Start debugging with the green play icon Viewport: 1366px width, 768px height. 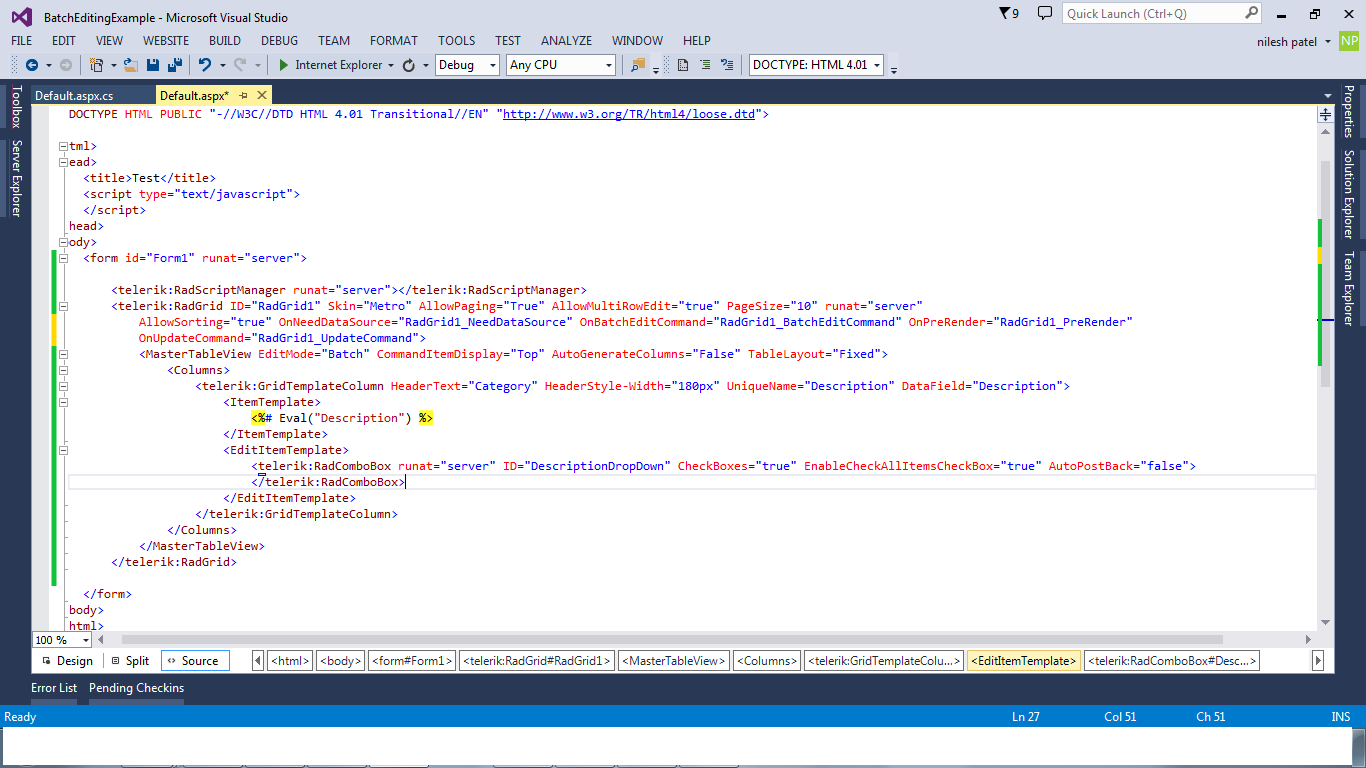pyautogui.click(x=284, y=65)
